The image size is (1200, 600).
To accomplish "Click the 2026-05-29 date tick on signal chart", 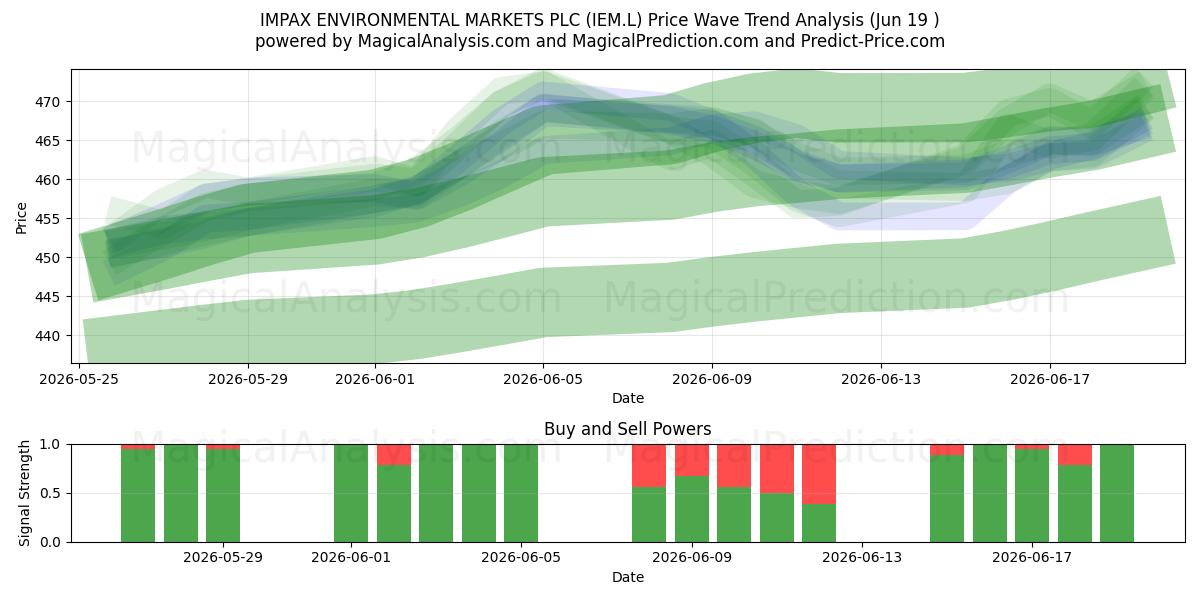I will (223, 558).
